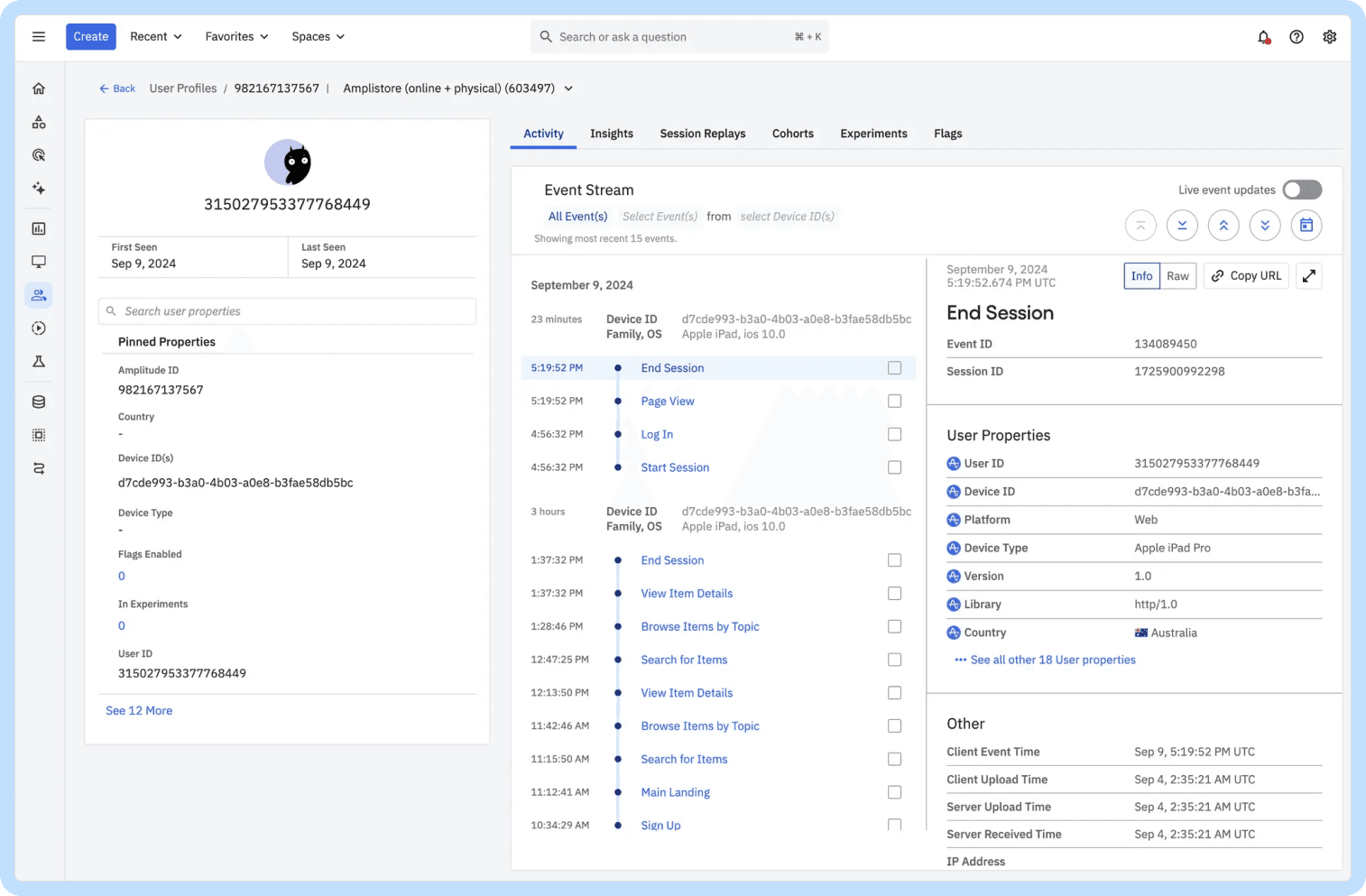
Task: Open the AI sparkles icon in the sidebar
Action: [38, 189]
